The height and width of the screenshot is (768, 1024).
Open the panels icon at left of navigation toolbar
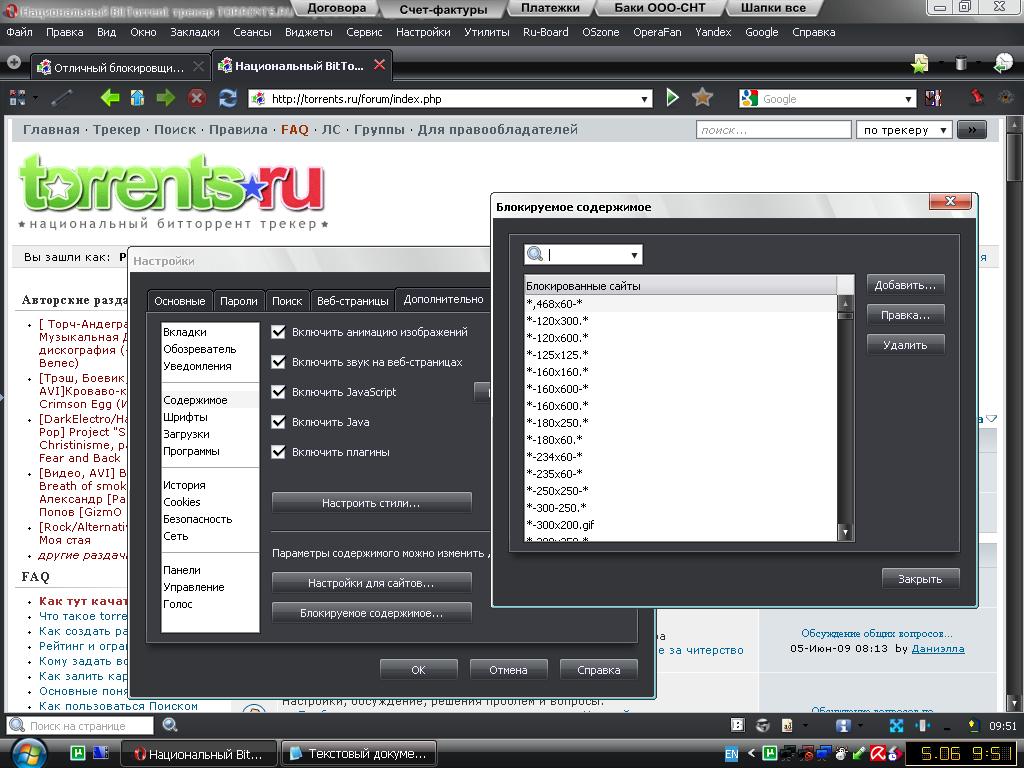pos(18,98)
